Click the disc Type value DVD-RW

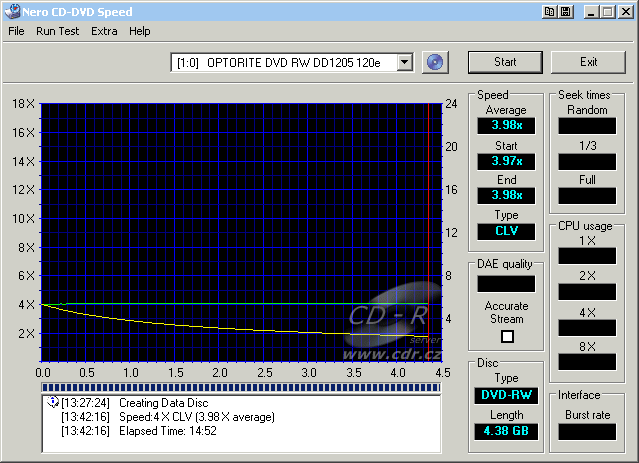click(x=506, y=395)
